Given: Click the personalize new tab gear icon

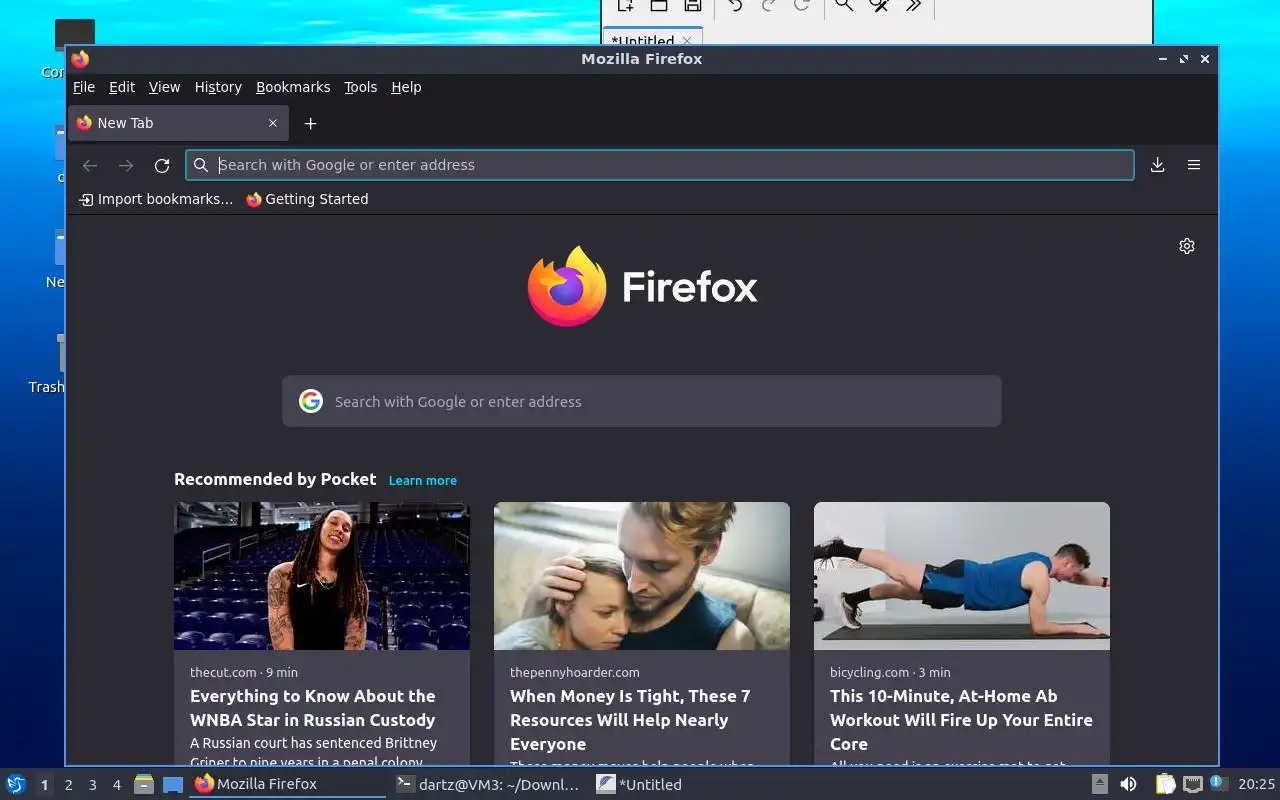Looking at the screenshot, I should coord(1187,246).
